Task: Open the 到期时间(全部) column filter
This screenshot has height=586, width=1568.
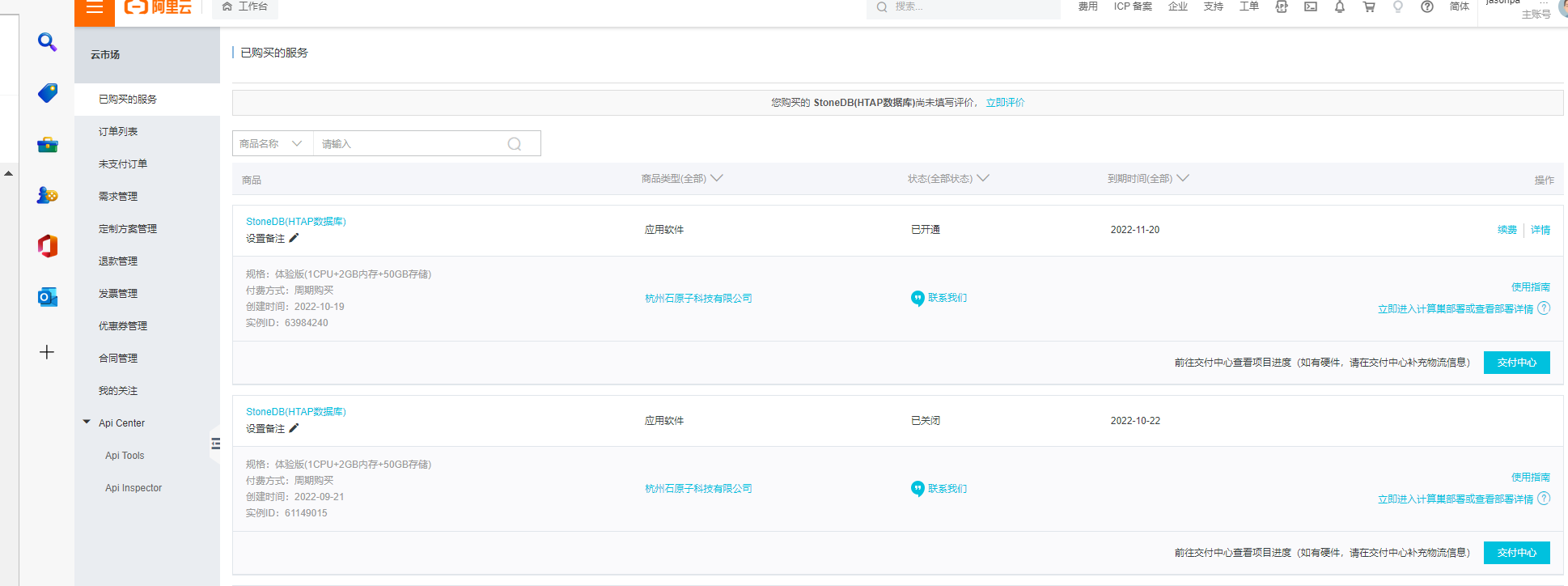Action: (1148, 179)
